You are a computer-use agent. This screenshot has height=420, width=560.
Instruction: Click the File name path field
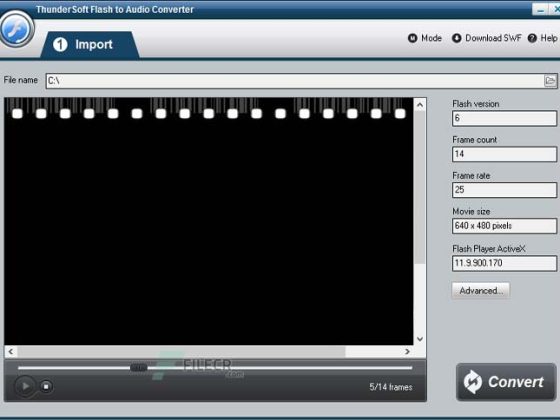click(295, 81)
